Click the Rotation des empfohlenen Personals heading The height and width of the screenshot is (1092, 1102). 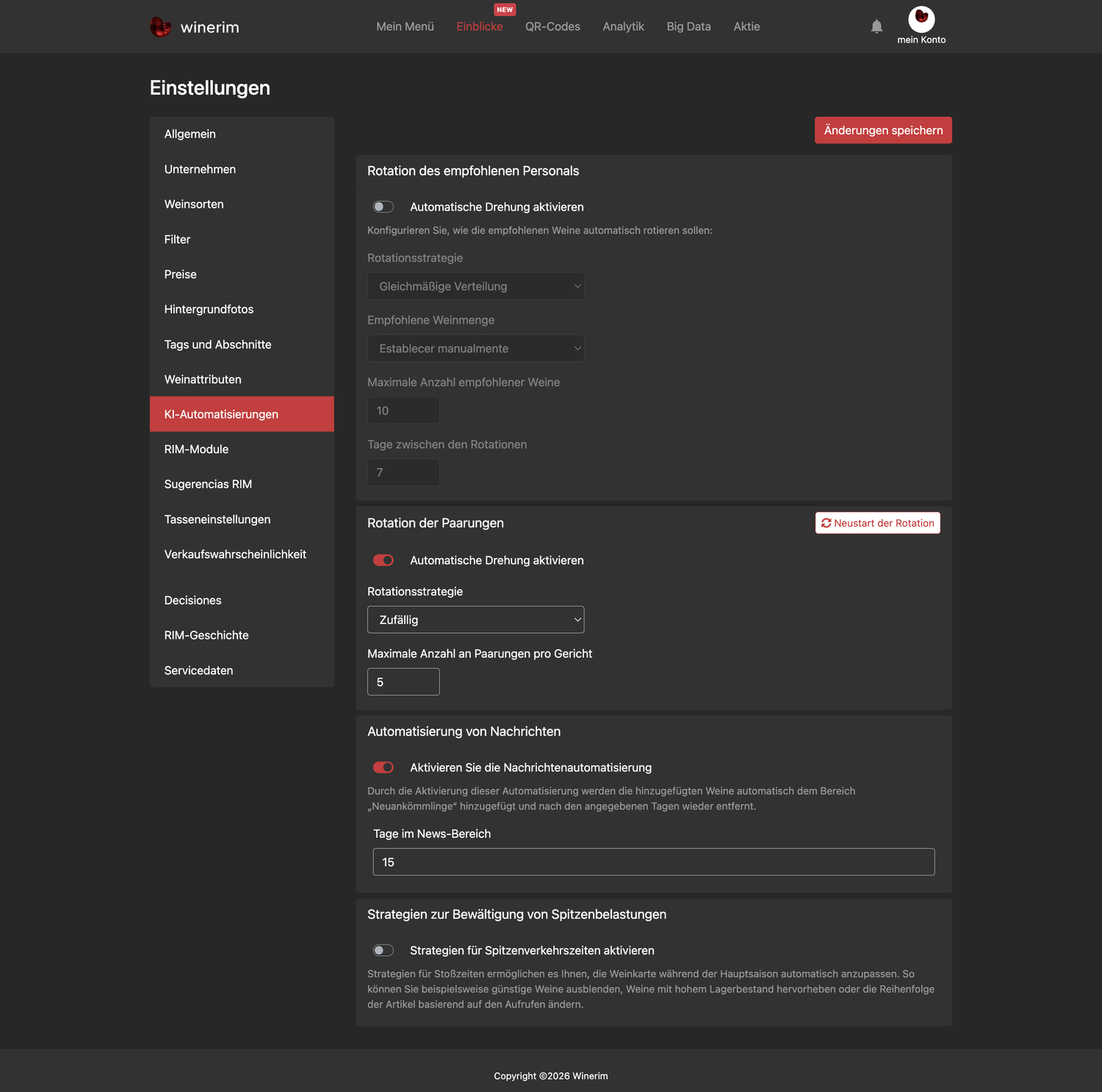coord(473,171)
